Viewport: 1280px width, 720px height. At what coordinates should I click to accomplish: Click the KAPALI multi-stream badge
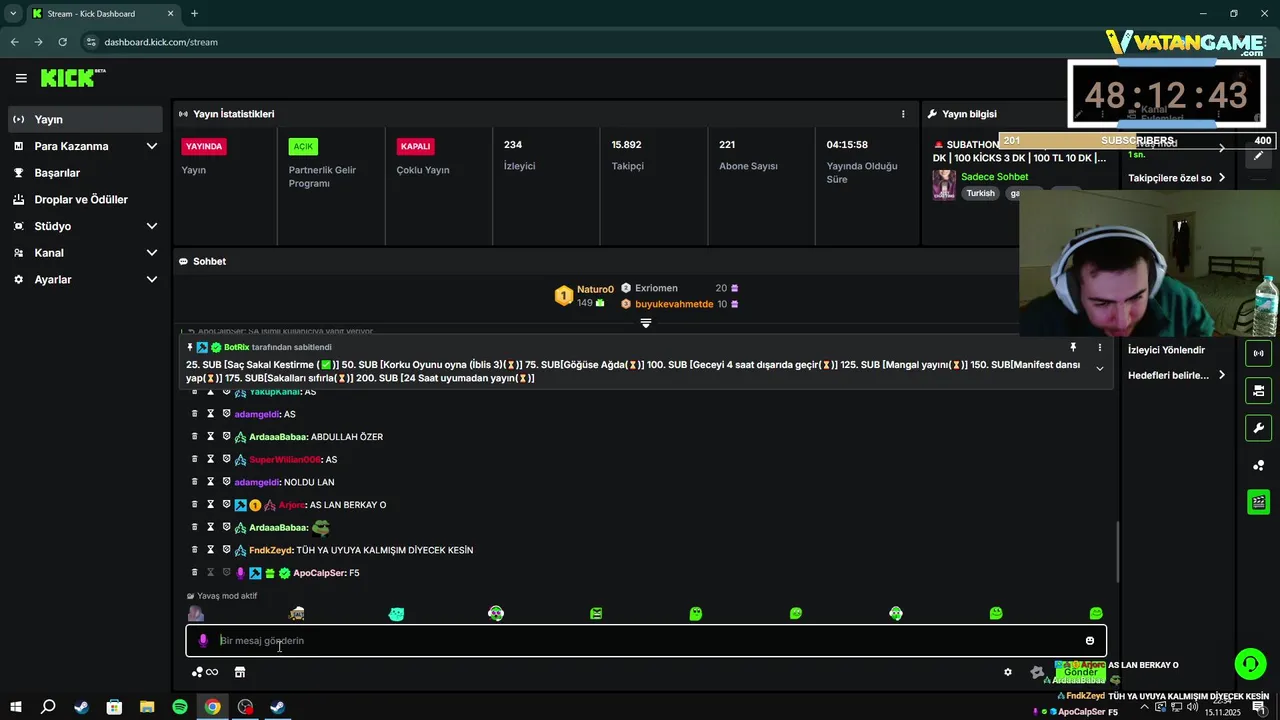(x=415, y=146)
